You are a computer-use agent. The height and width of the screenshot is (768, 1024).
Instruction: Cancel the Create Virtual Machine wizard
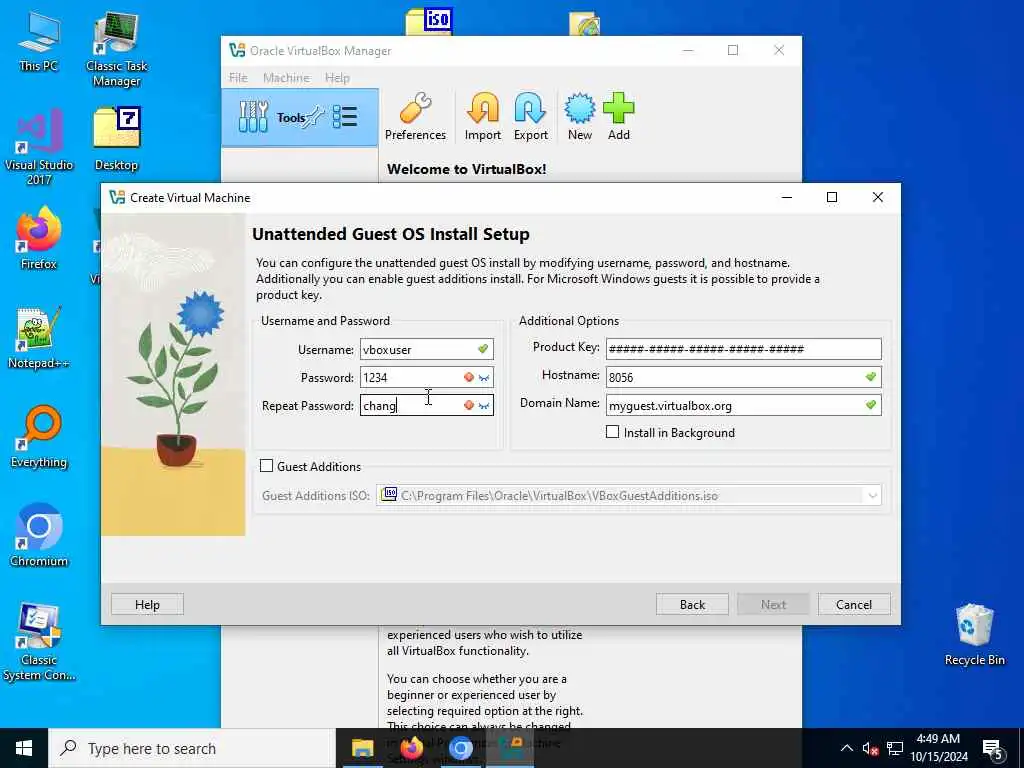pyautogui.click(x=854, y=604)
